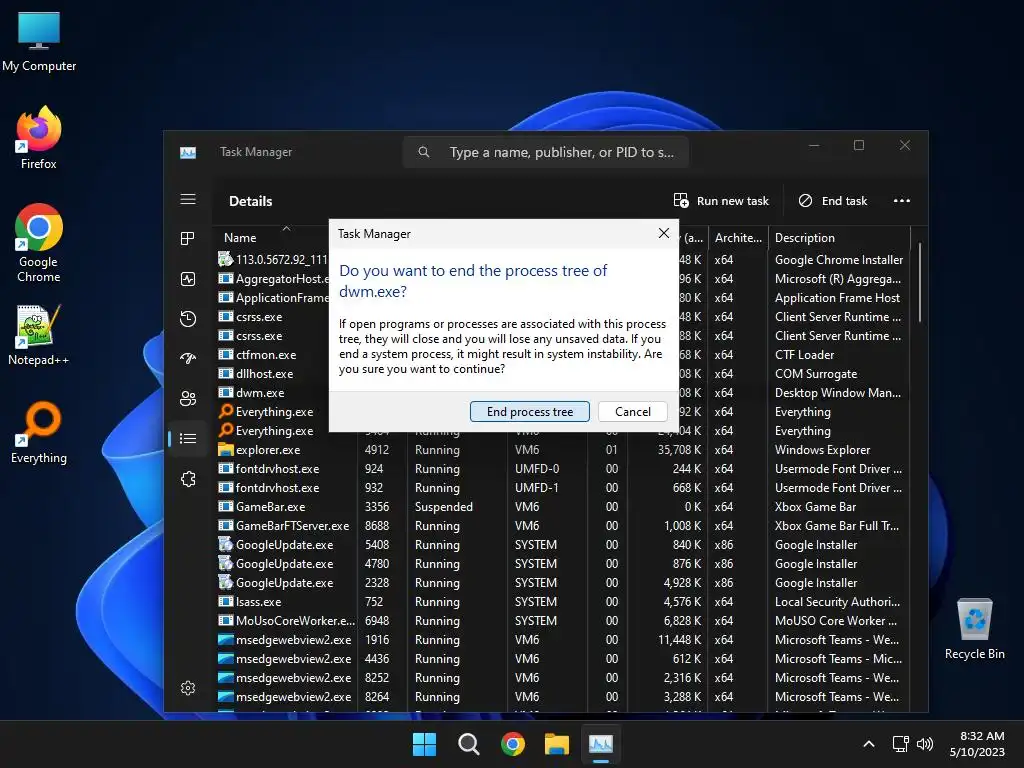Open Firefox desktop shortcut
The width and height of the screenshot is (1024, 768).
pyautogui.click(x=39, y=138)
